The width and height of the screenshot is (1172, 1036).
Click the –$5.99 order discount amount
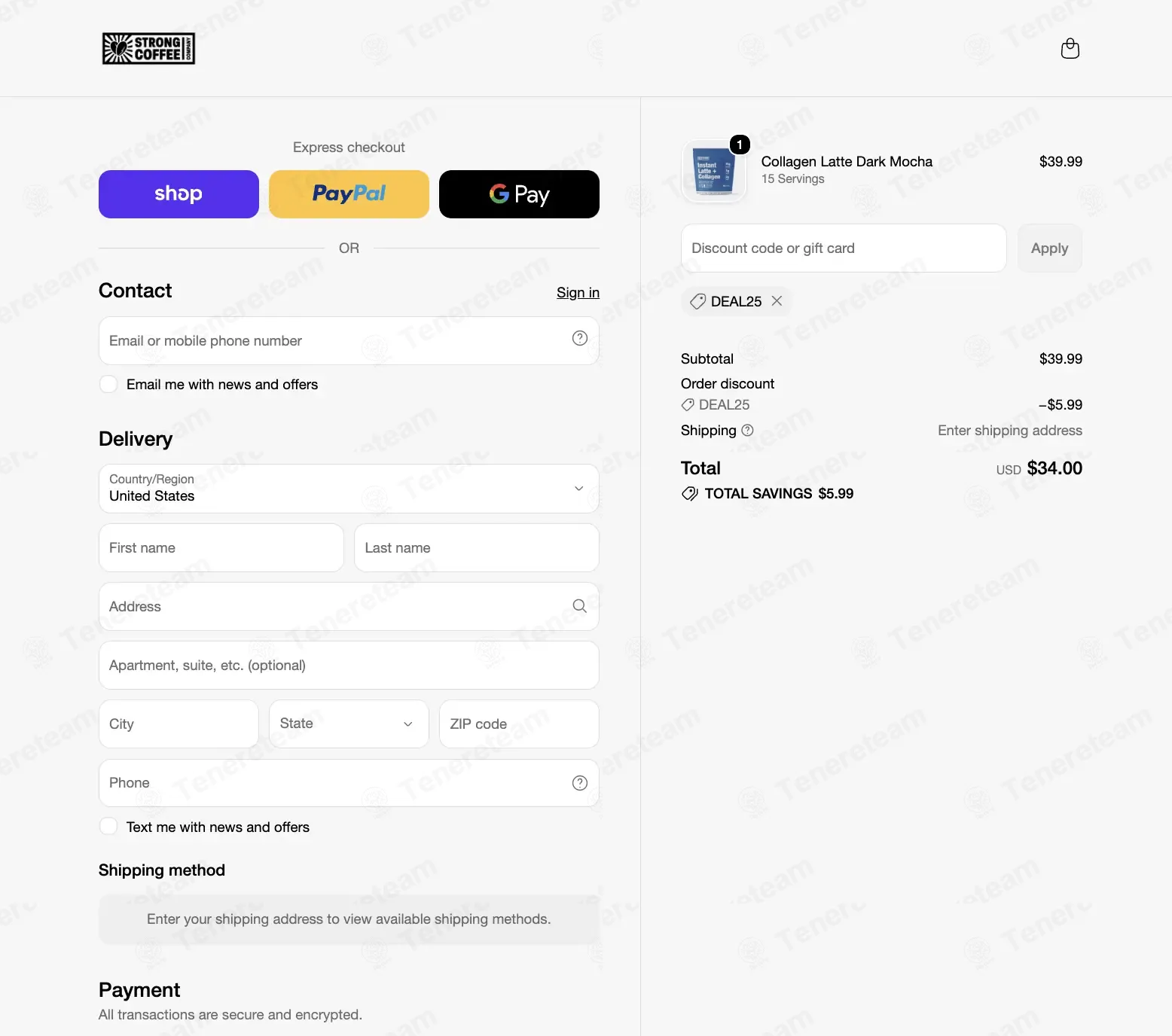point(1060,405)
